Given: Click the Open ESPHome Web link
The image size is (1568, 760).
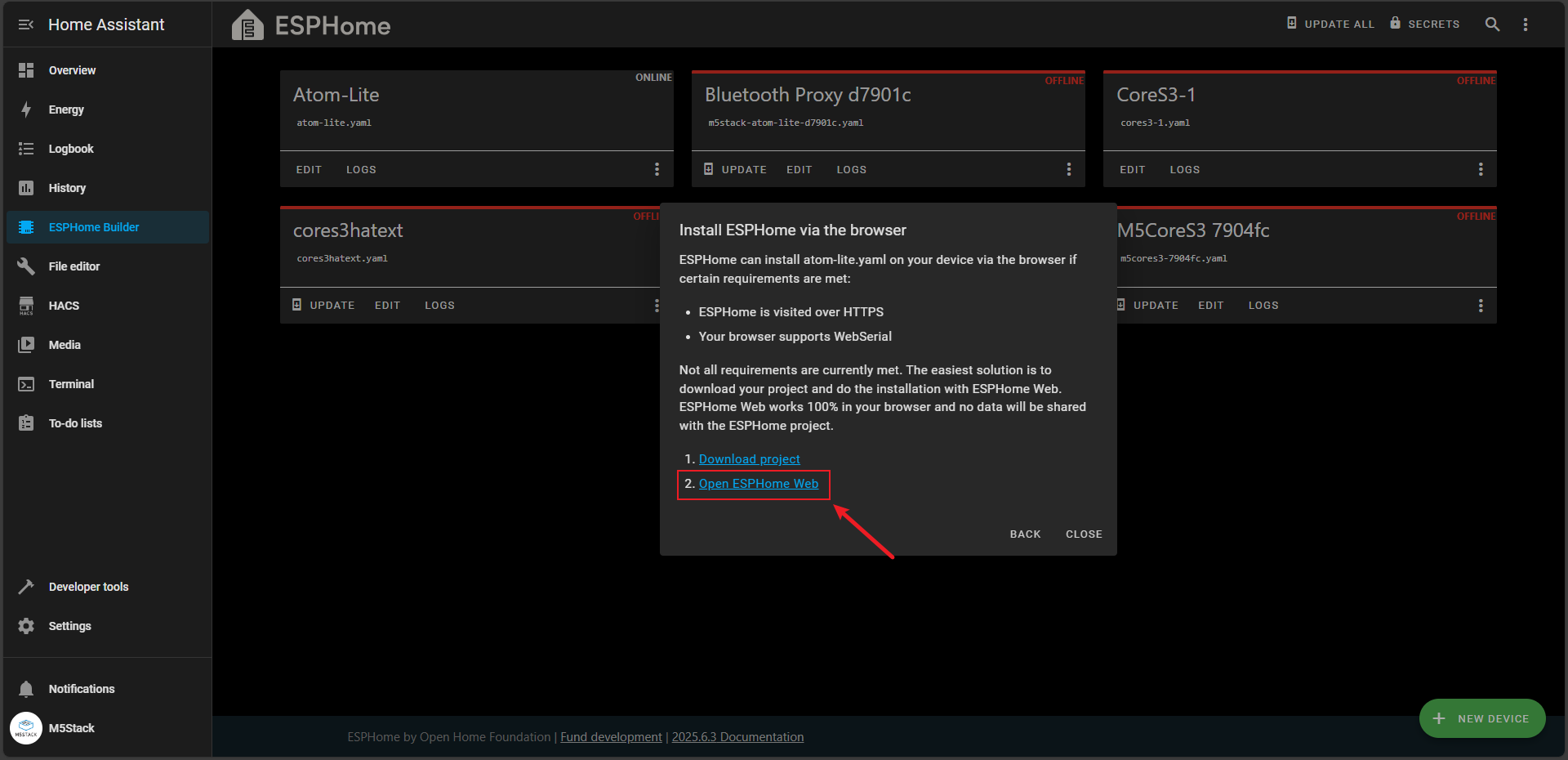Looking at the screenshot, I should coord(758,484).
